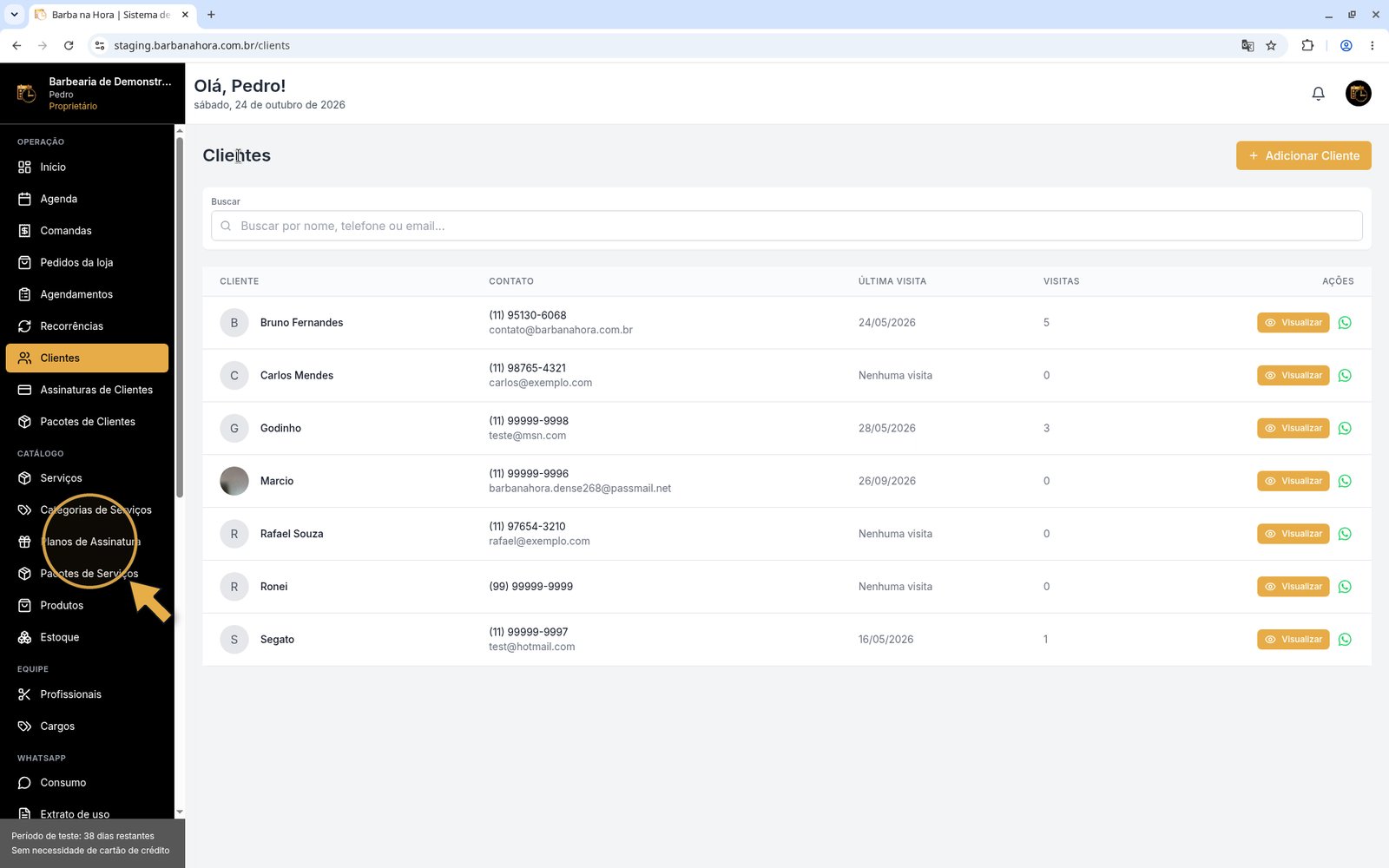The image size is (1389, 868).
Task: Click Visualizar for Godinho
Action: [1293, 429]
